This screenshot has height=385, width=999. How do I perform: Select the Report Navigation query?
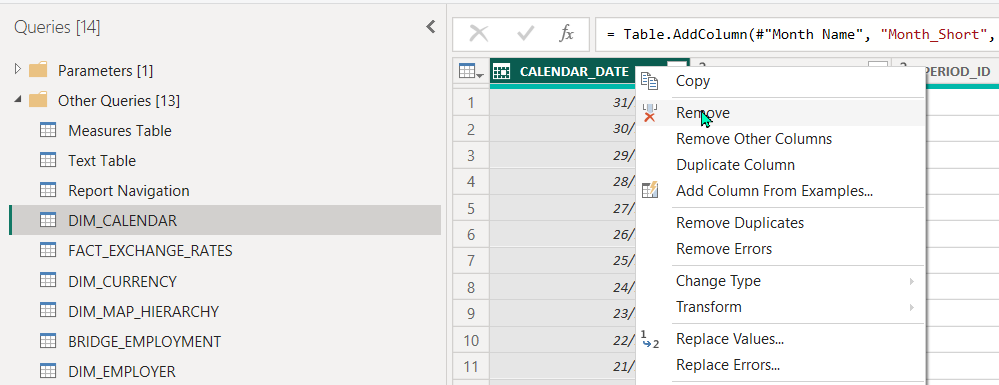[x=129, y=191]
